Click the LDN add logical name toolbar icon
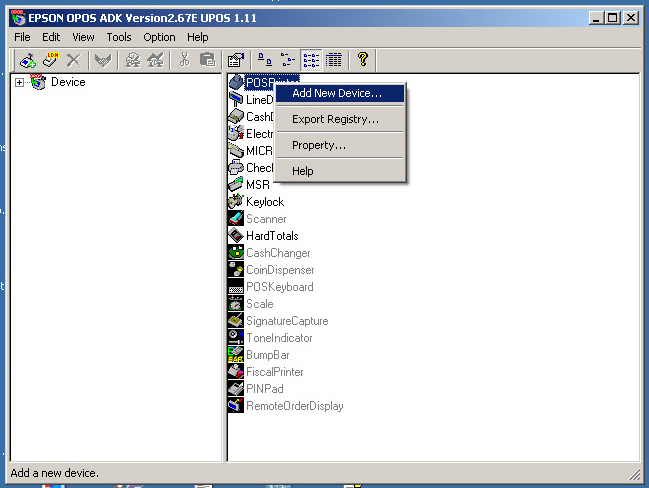 51,60
